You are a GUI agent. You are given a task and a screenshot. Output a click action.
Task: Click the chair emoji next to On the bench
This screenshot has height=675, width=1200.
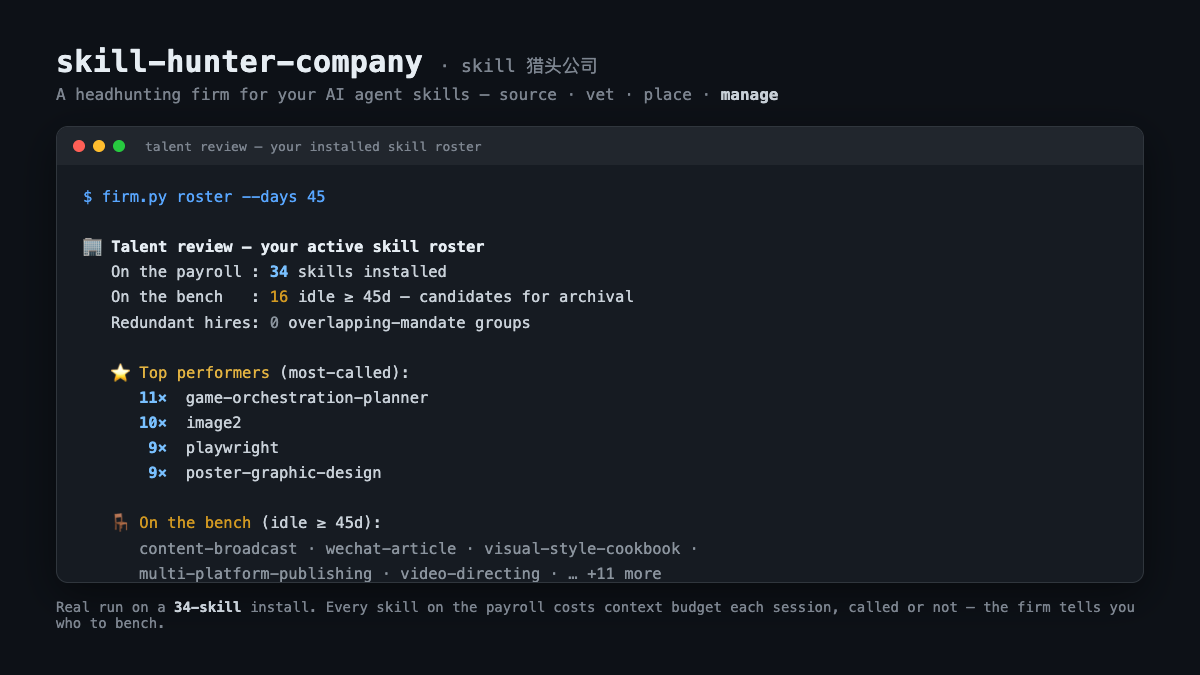121,522
